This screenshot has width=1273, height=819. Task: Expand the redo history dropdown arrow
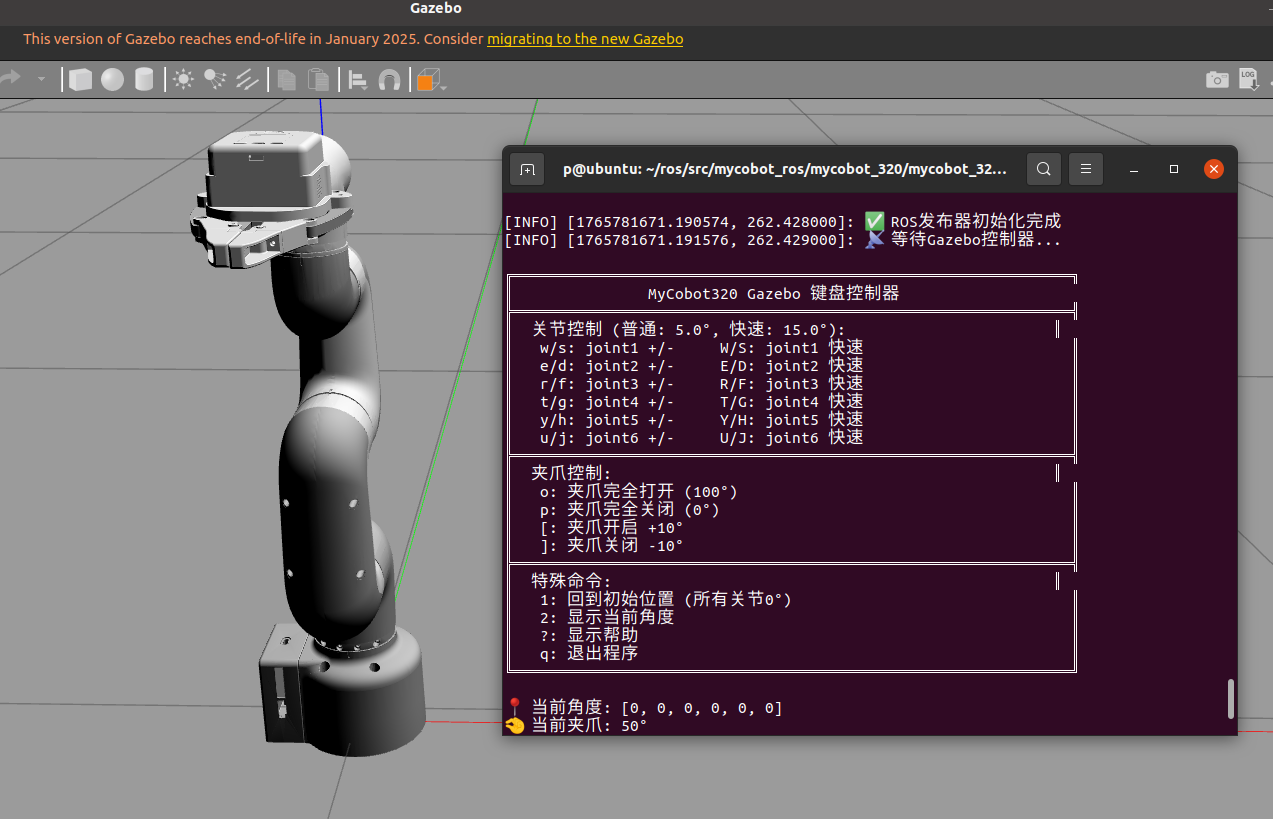(41, 78)
